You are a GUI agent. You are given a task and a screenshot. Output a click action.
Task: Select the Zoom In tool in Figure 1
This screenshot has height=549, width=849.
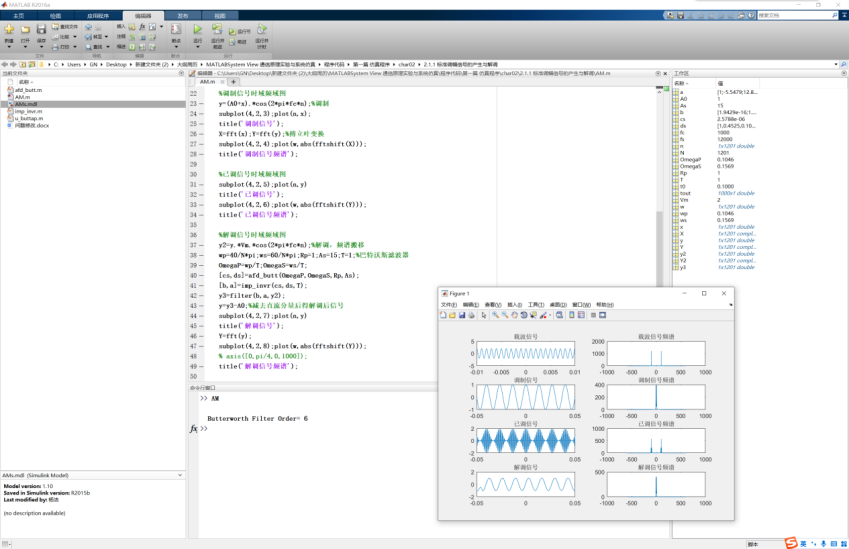click(495, 315)
